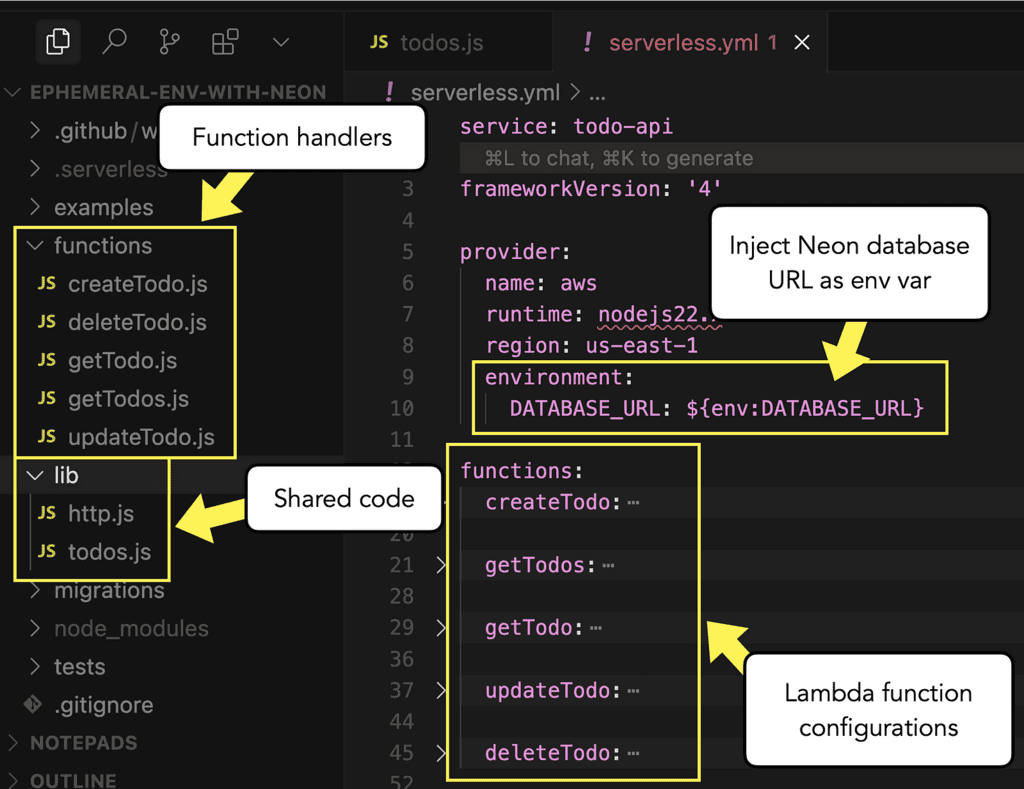
Task: Open the Explorer files icon
Action: (58, 42)
